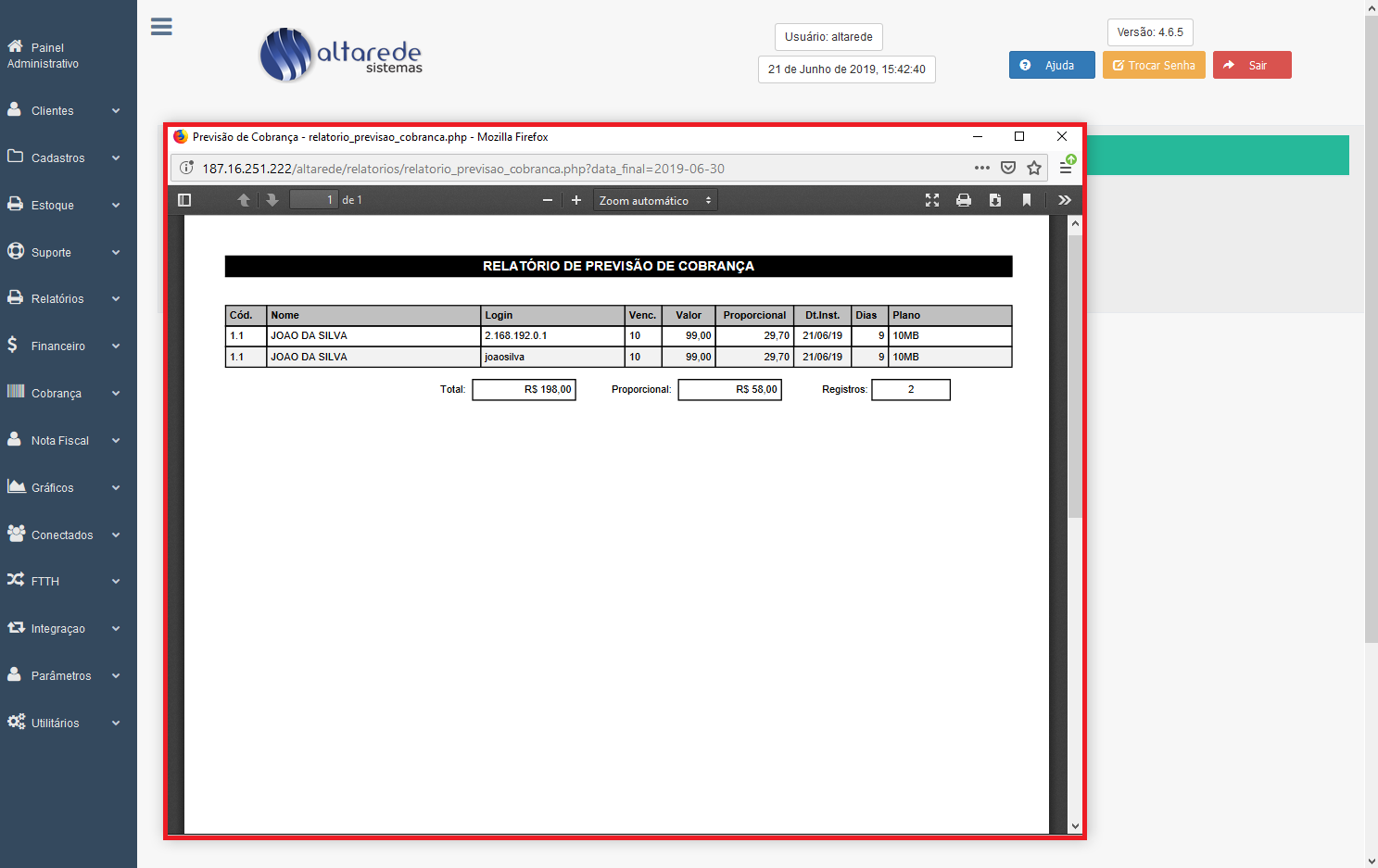Open the Zoom automático dropdown

pos(656,200)
